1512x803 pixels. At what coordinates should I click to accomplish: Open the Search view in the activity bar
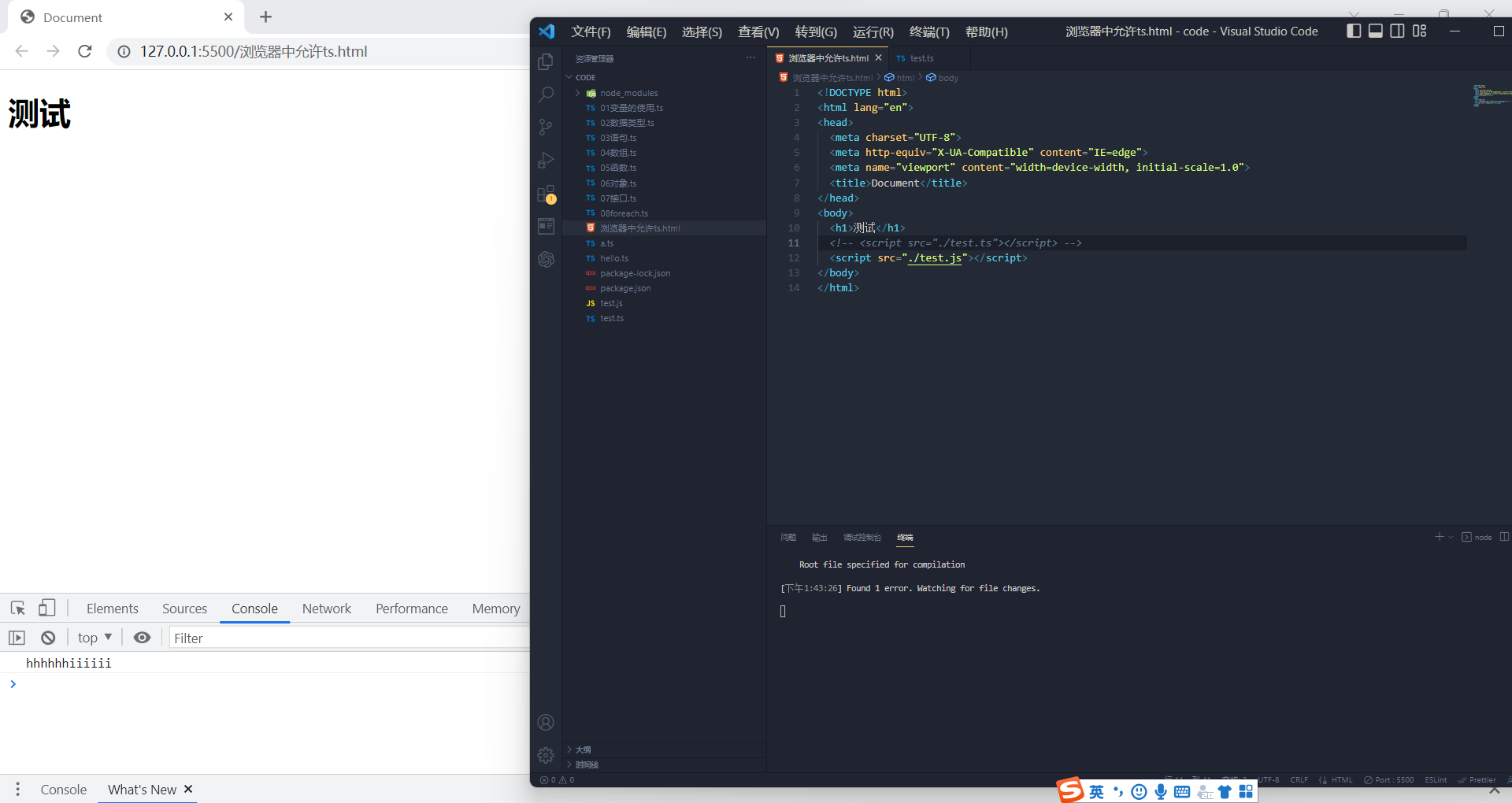pos(546,94)
